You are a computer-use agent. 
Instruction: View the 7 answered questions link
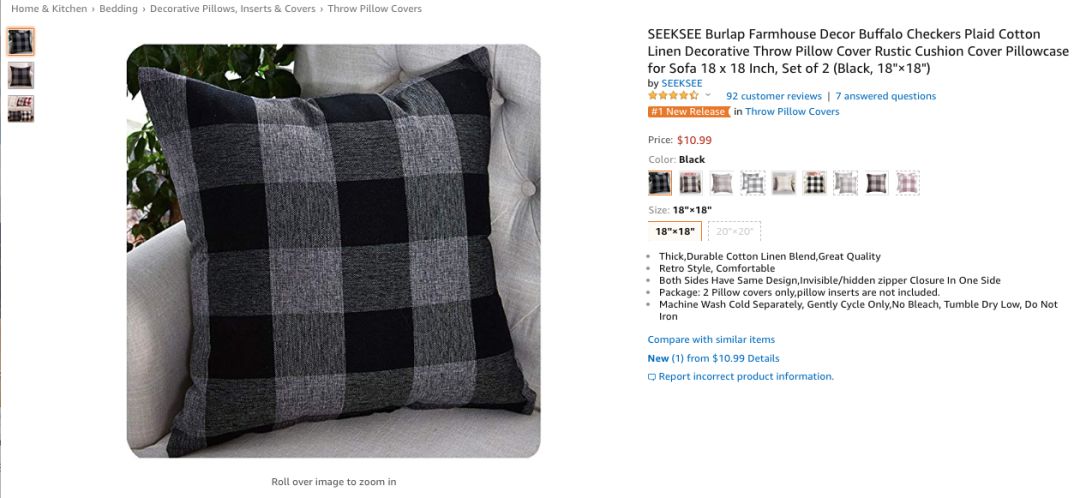pos(886,96)
